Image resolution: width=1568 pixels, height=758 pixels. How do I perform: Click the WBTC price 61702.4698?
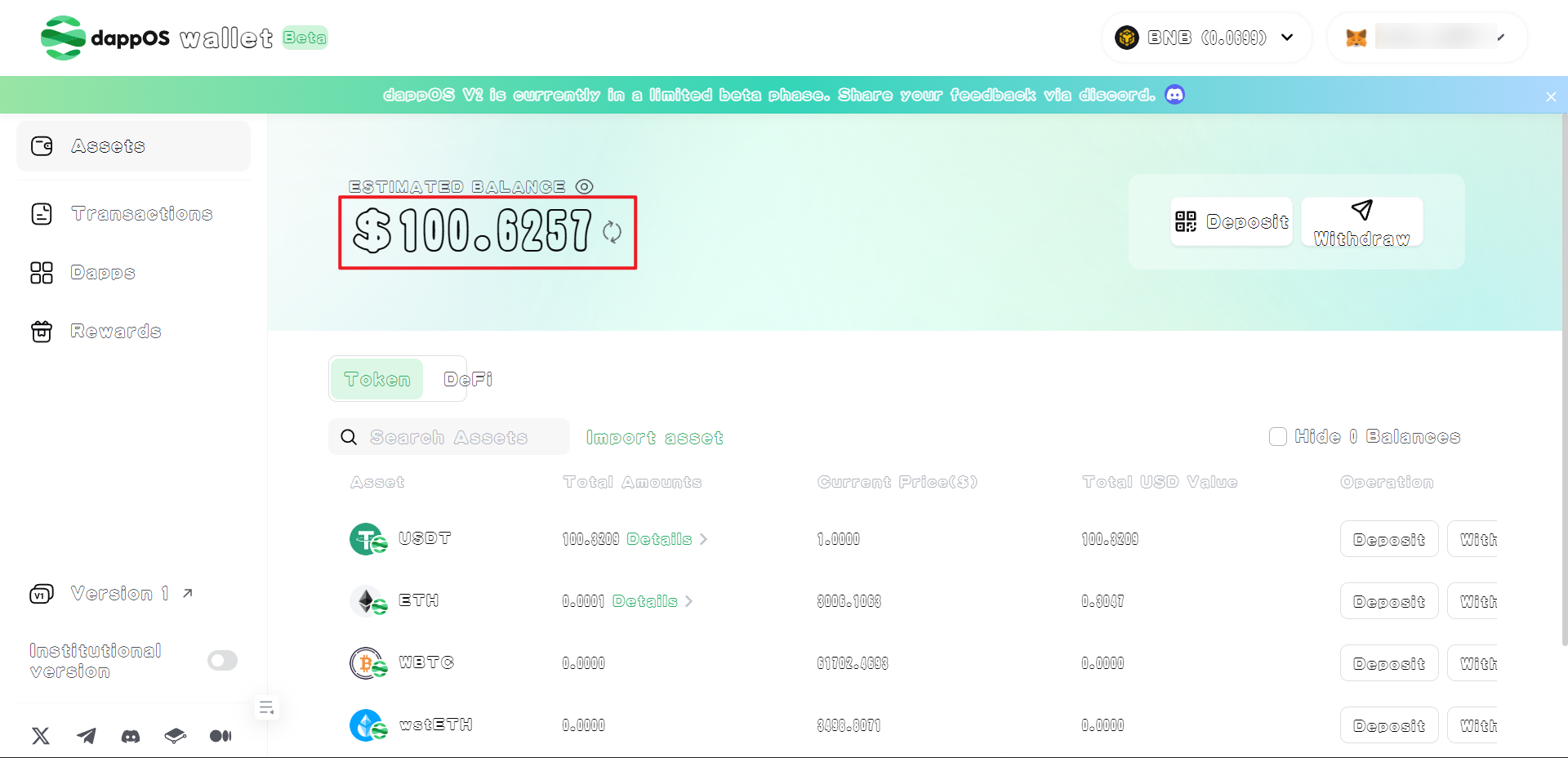click(x=853, y=663)
